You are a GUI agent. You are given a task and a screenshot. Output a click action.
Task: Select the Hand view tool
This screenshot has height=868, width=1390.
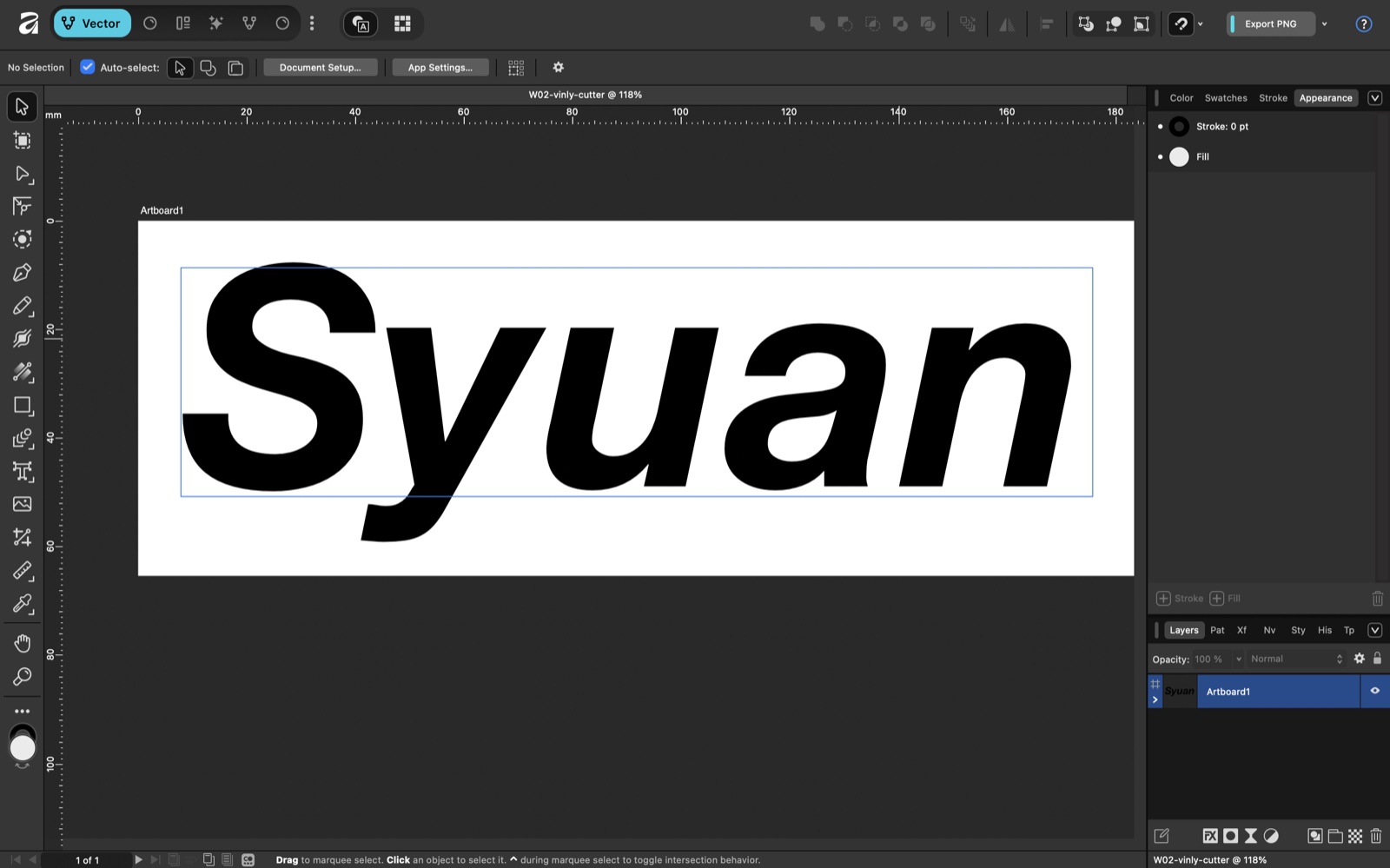point(23,643)
